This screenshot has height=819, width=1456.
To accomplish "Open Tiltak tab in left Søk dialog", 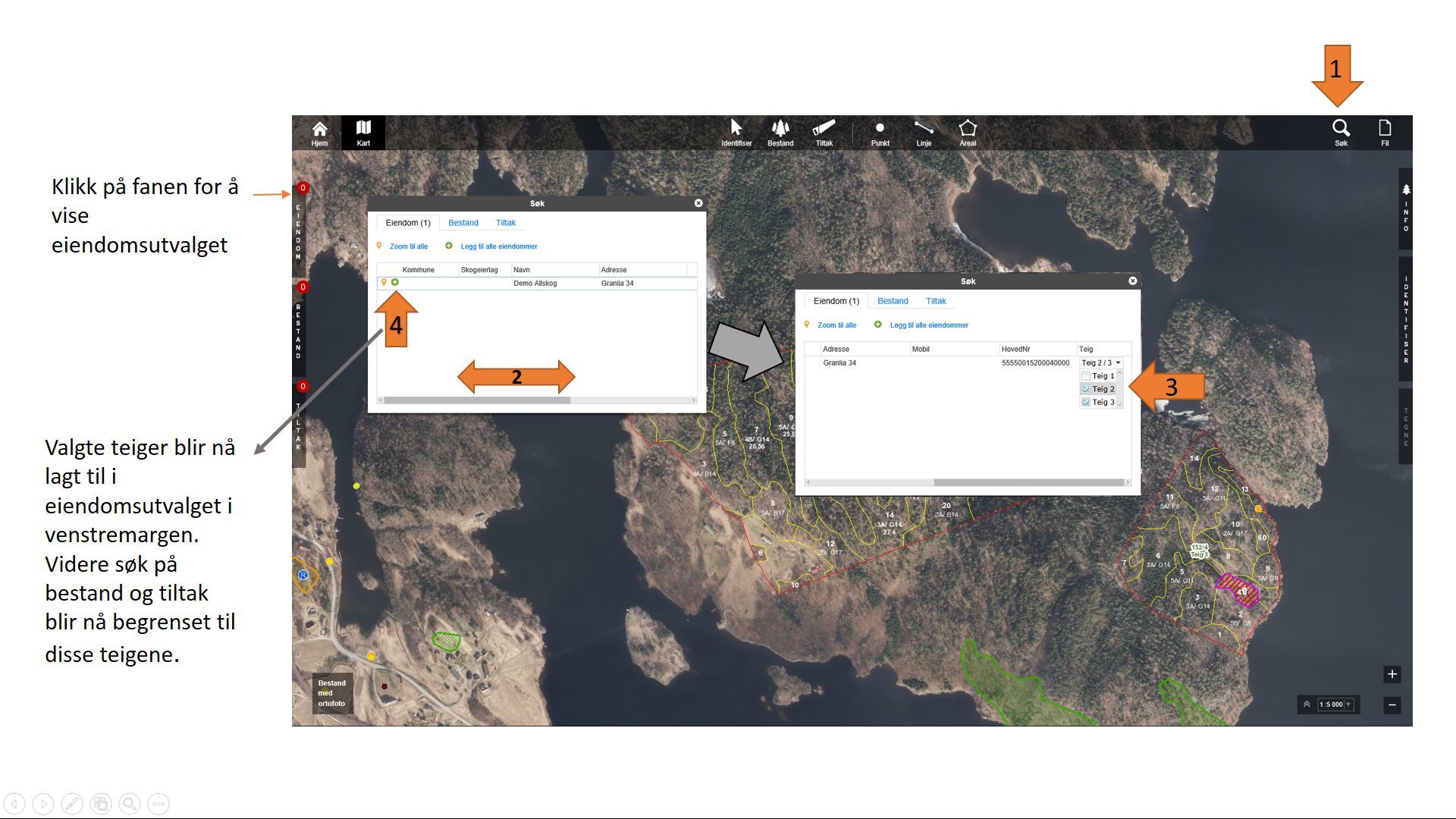I will click(x=505, y=223).
